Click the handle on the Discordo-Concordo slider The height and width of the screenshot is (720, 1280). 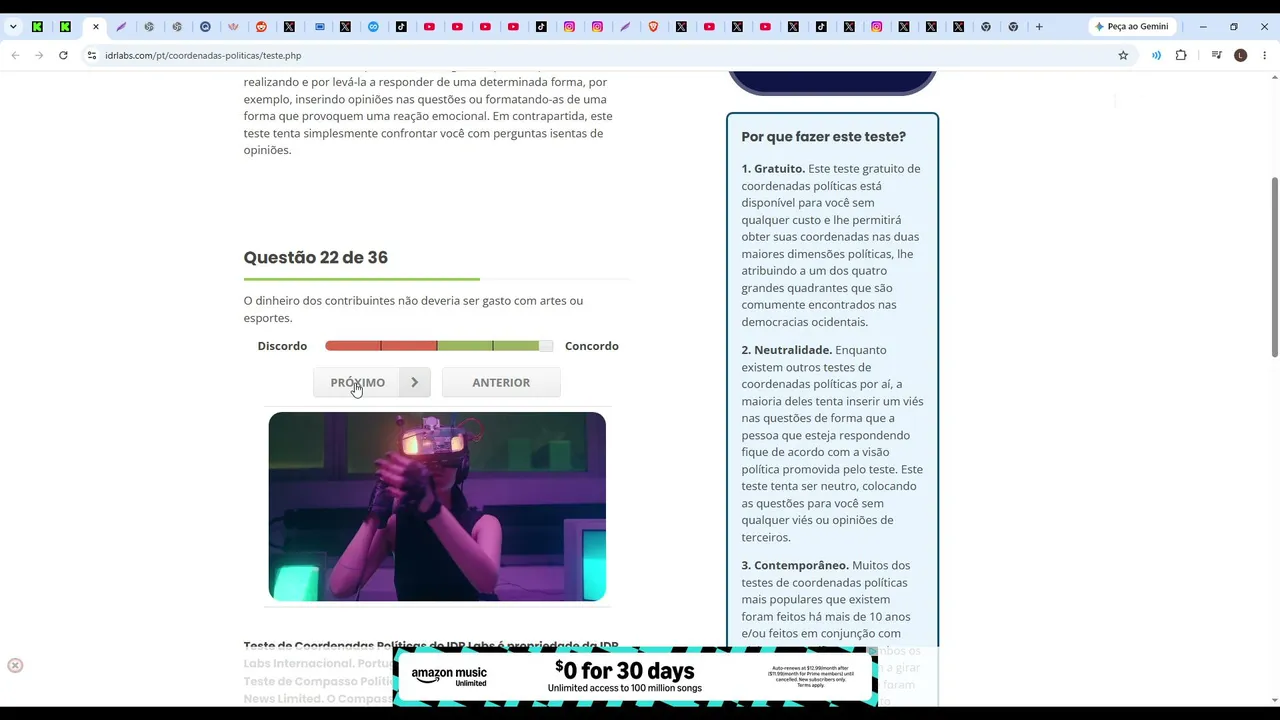click(546, 346)
